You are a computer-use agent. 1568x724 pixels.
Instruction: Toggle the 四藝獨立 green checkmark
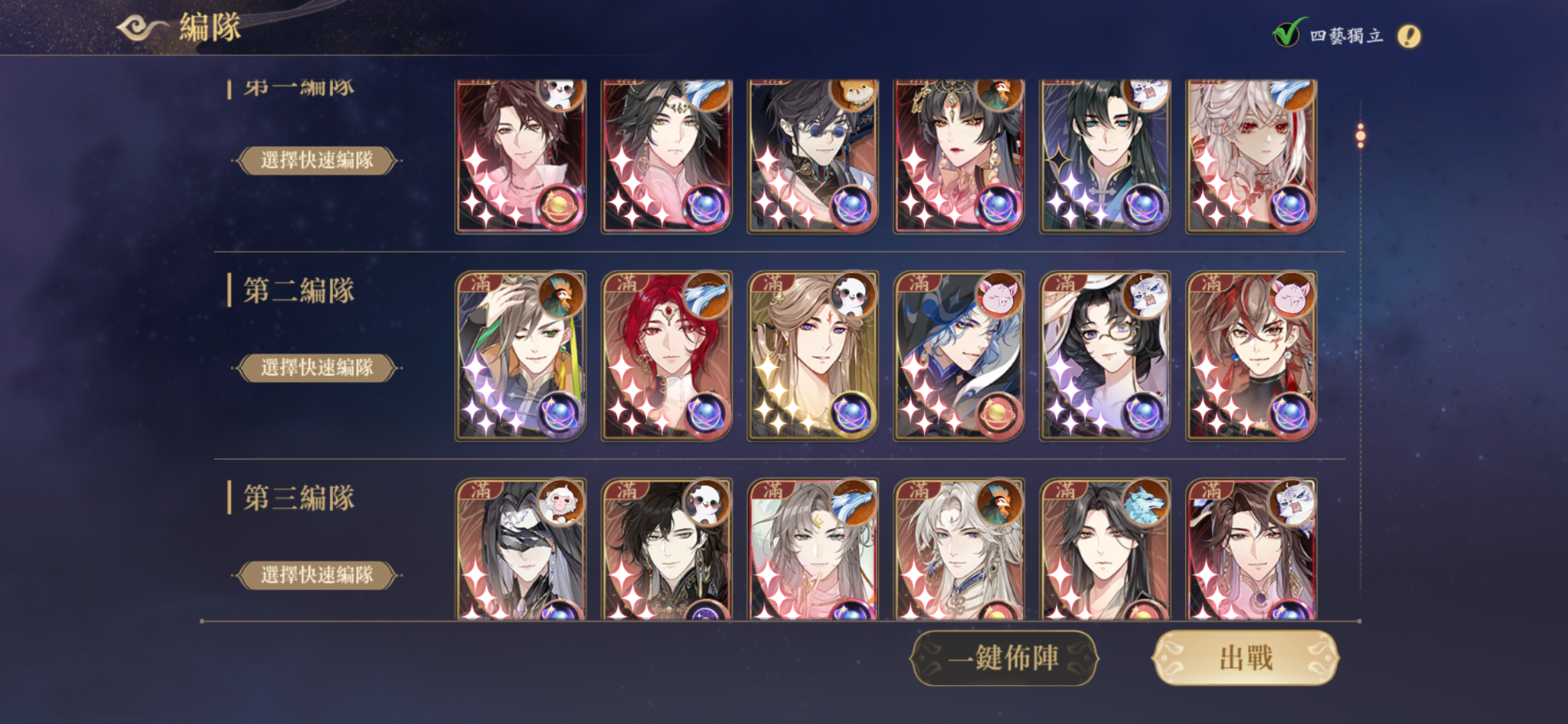click(1286, 33)
